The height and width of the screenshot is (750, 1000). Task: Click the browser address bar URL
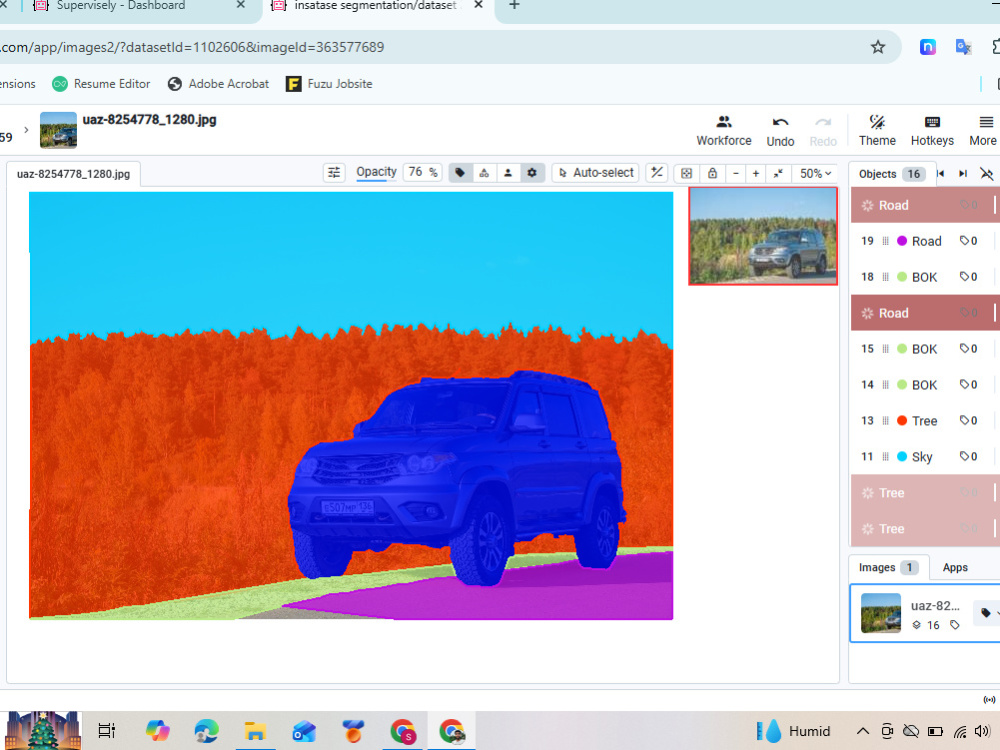(191, 47)
